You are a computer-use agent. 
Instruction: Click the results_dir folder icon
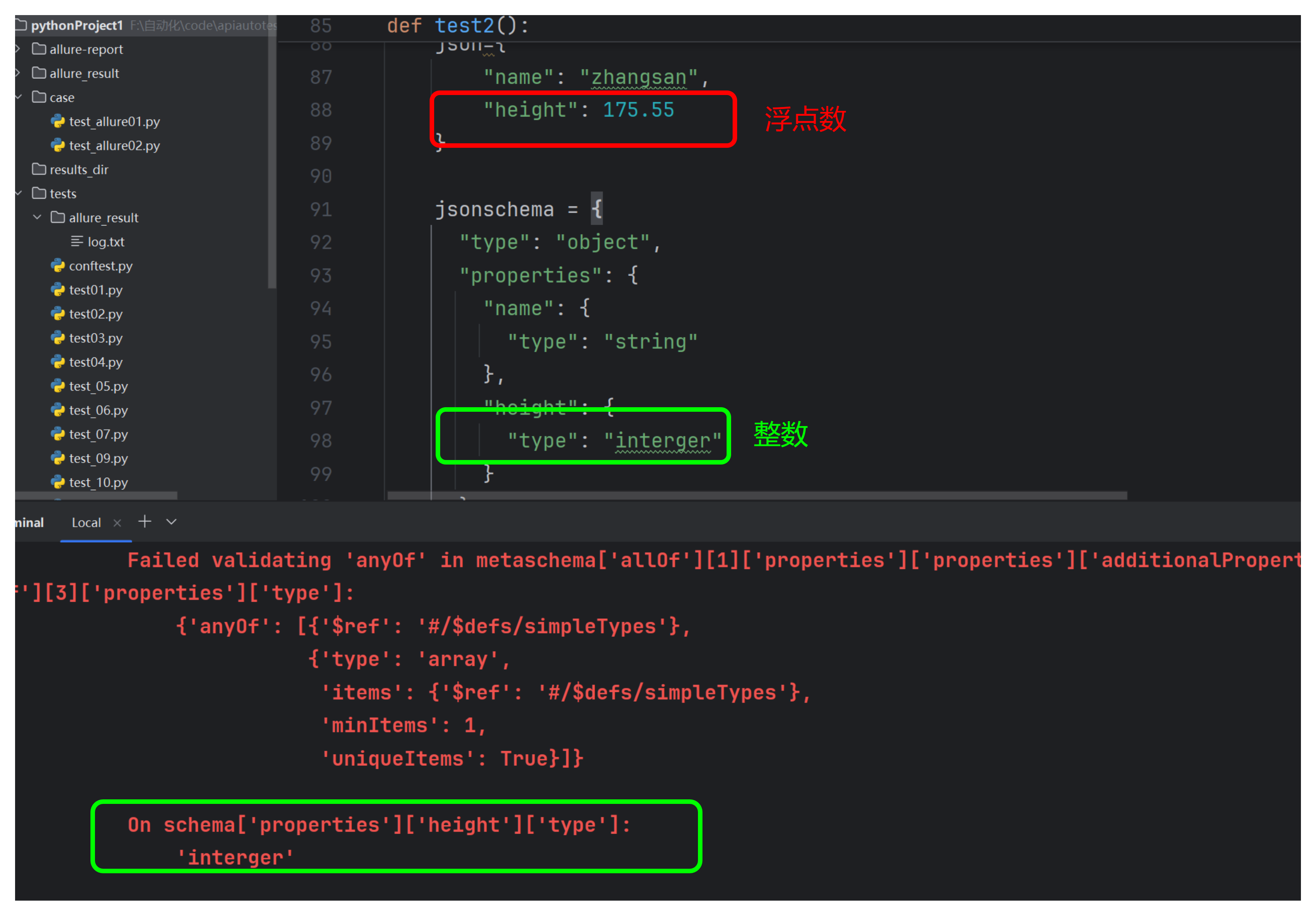pos(39,169)
